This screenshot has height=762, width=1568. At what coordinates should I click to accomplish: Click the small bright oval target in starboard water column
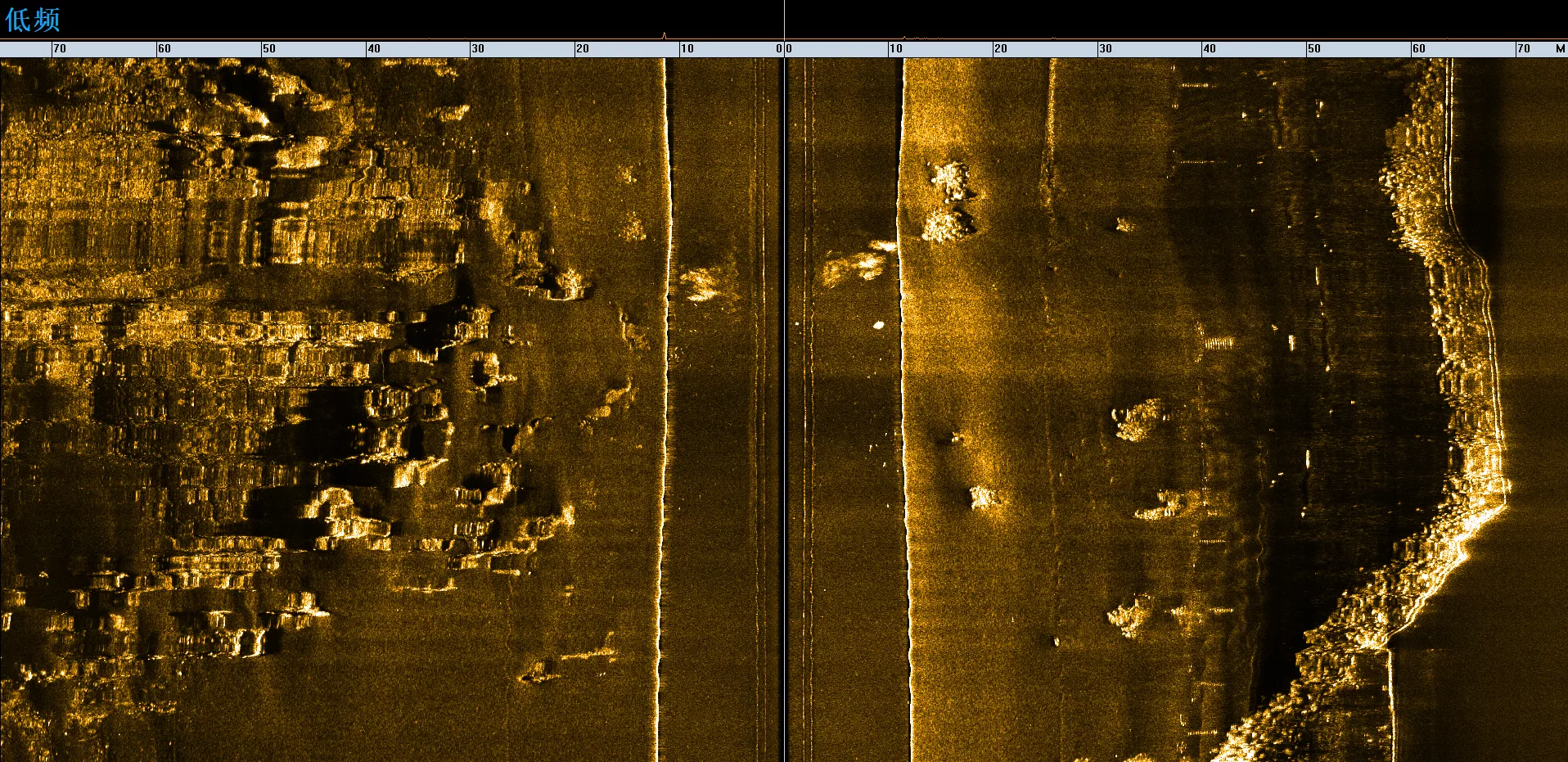click(879, 325)
